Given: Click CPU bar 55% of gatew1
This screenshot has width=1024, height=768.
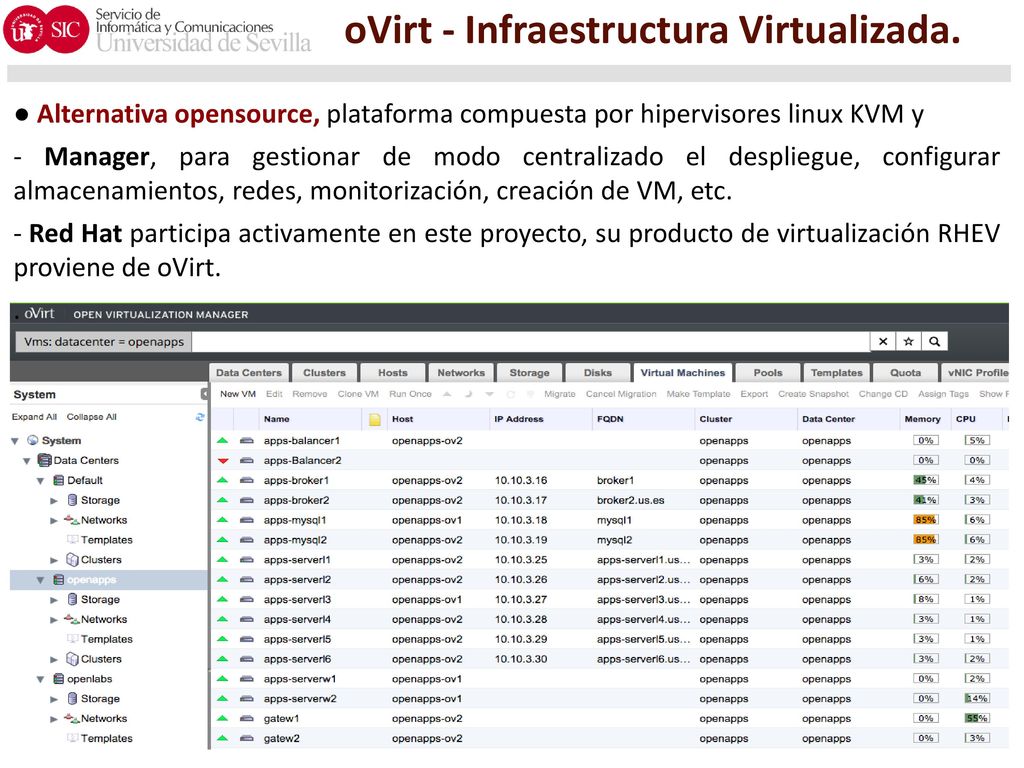Looking at the screenshot, I should coord(977,718).
